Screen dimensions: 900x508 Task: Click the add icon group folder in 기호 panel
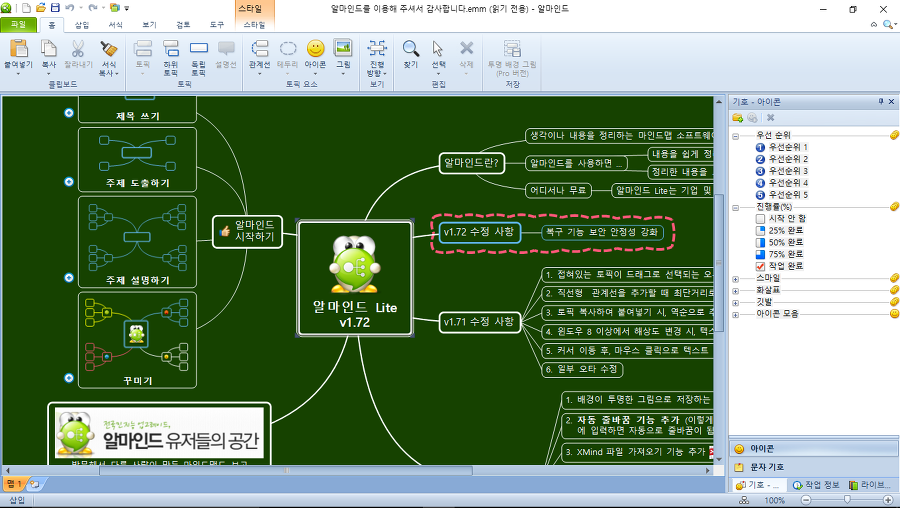(738, 118)
